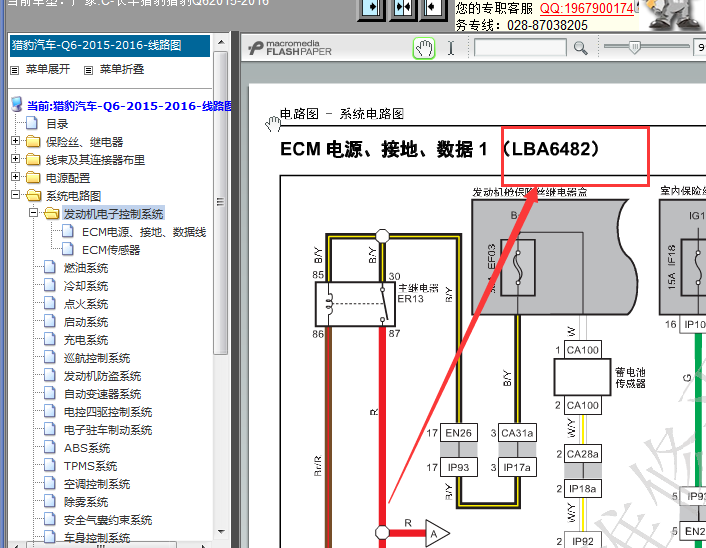The width and height of the screenshot is (706, 548).
Task: Click 菜单折叠 to collapse all menus
Action: click(x=122, y=69)
